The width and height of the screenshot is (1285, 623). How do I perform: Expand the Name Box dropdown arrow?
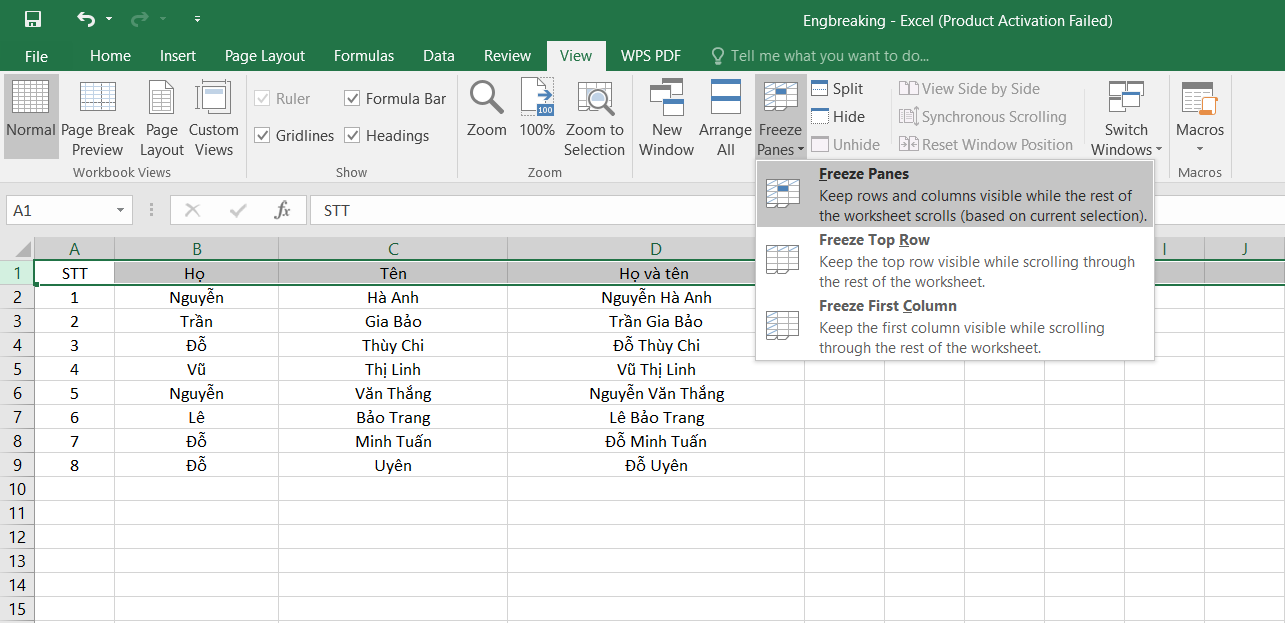point(121,211)
